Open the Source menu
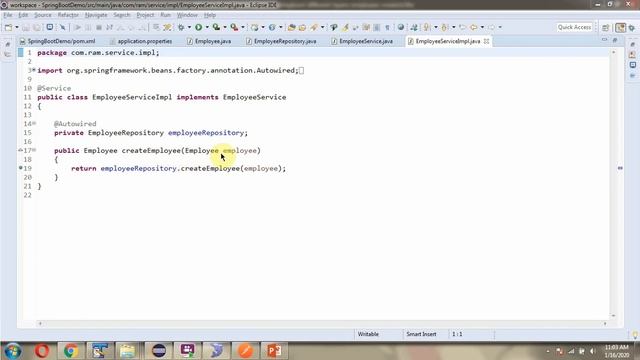This screenshot has width=640, height=360. pyautogui.click(x=43, y=15)
